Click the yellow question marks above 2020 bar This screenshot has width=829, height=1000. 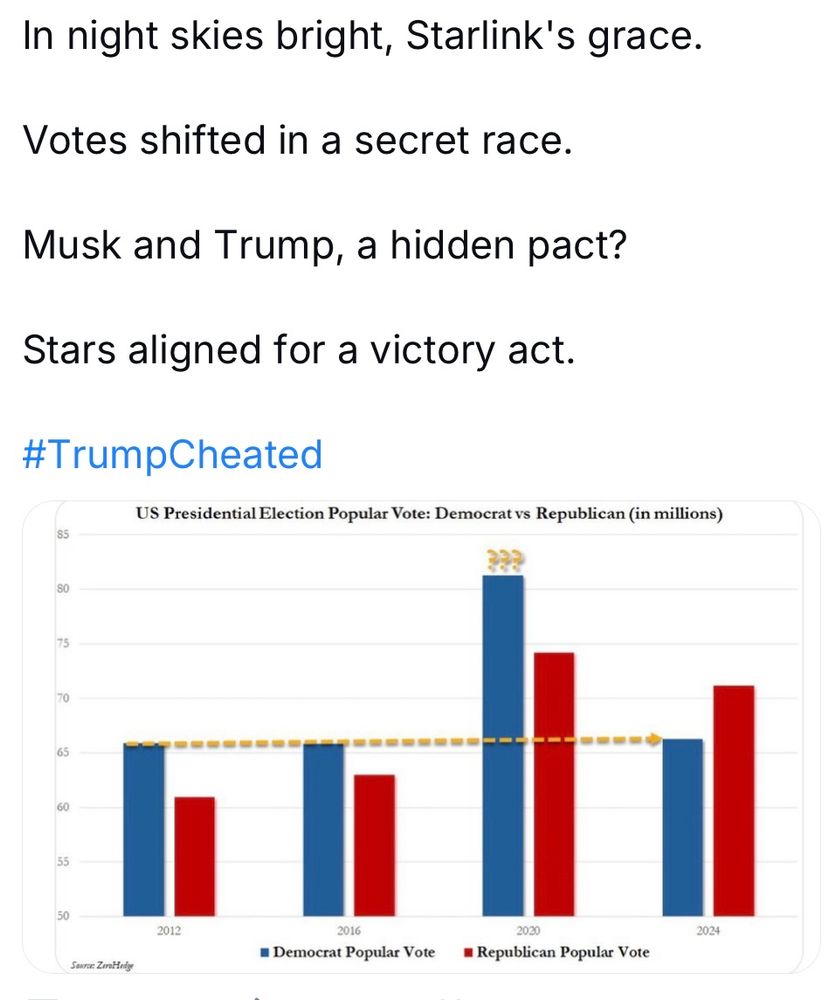(x=504, y=560)
